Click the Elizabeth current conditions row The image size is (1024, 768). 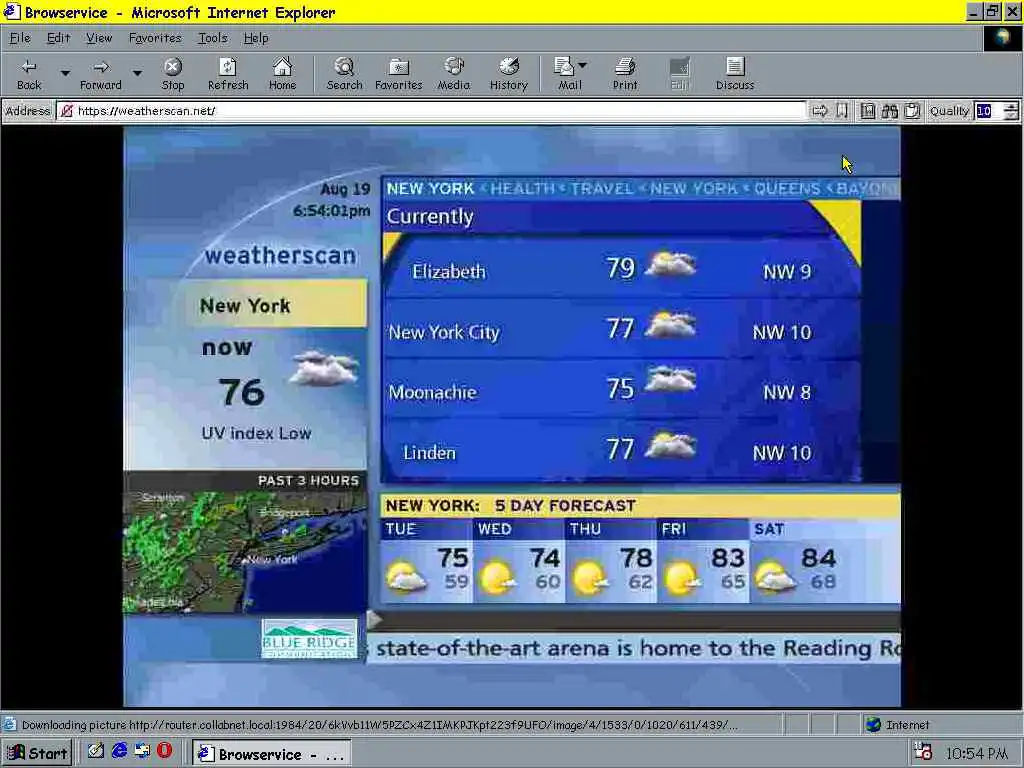click(x=622, y=268)
